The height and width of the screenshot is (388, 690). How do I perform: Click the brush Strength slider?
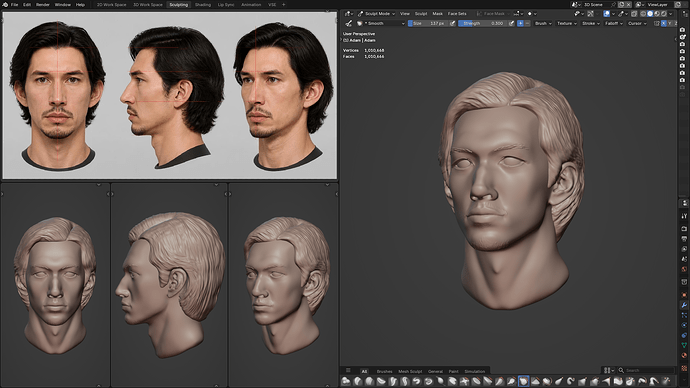pos(483,23)
